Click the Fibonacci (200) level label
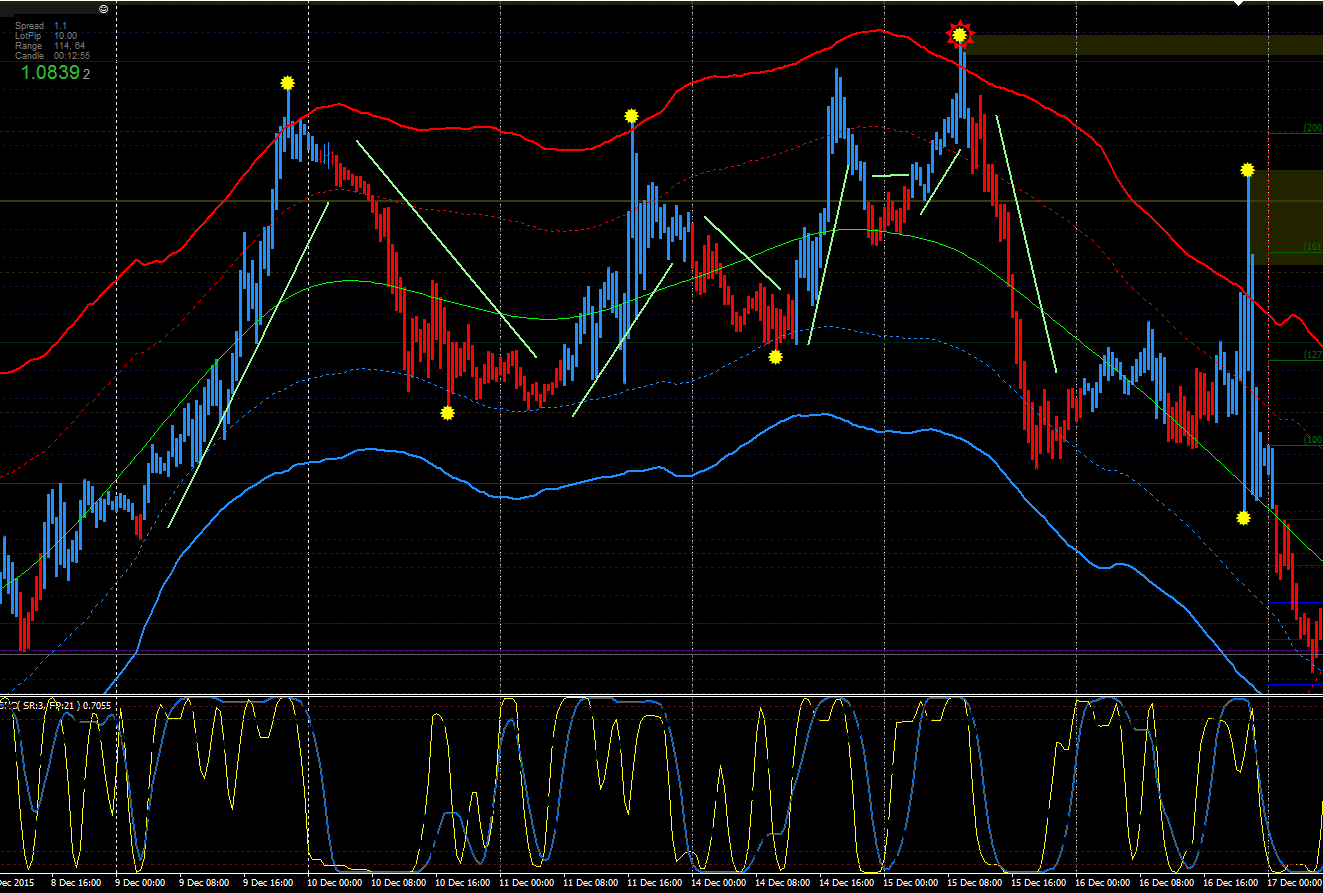This screenshot has width=1323, height=893. coord(1312,128)
